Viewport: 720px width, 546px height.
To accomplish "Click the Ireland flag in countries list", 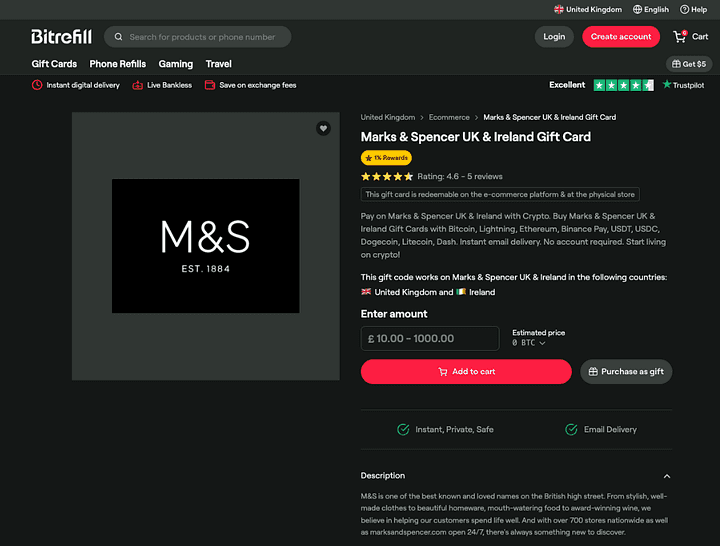I will 461,292.
